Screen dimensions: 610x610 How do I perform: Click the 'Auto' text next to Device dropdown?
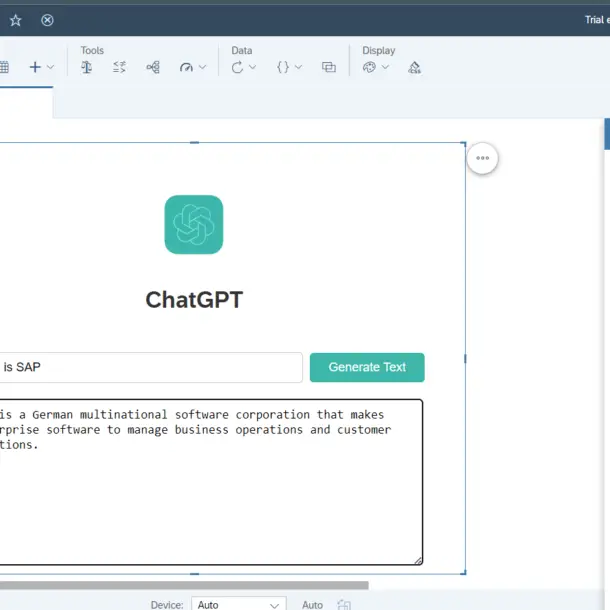click(x=312, y=605)
